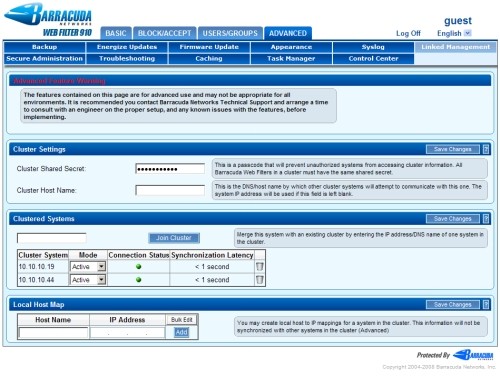Save Changes in Clustered Systems
This screenshot has width=500, height=376.
[x=453, y=219]
